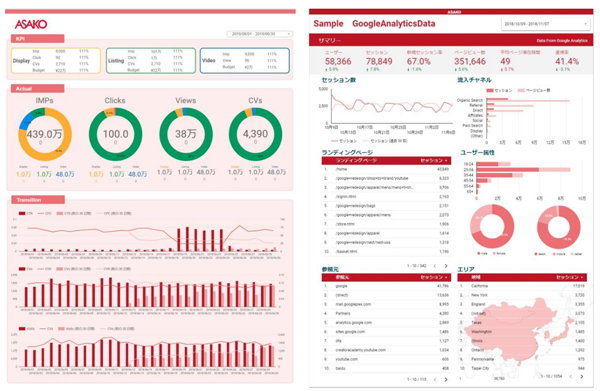Click the mobile legend item under device donut
Image resolution: width=600 pixels, height=391 pixels.
click(x=559, y=254)
